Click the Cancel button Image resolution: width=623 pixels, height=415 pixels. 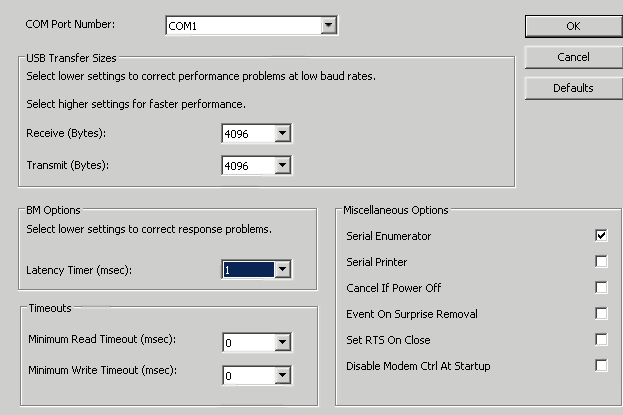coord(574,57)
